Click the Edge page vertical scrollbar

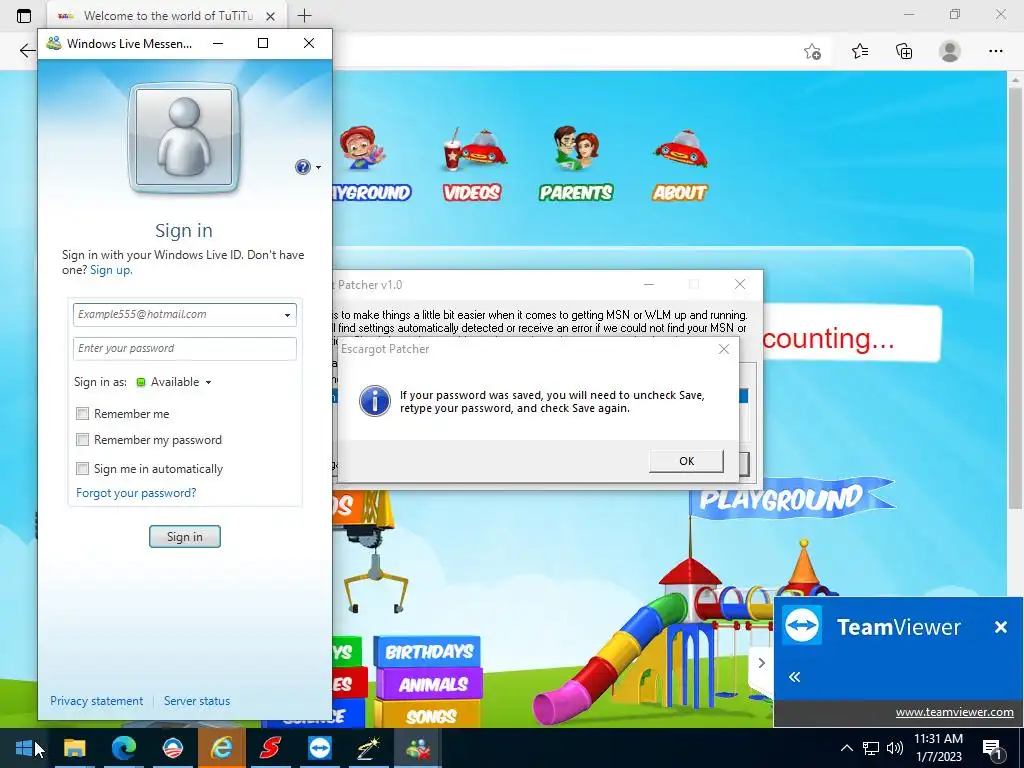point(1014,297)
